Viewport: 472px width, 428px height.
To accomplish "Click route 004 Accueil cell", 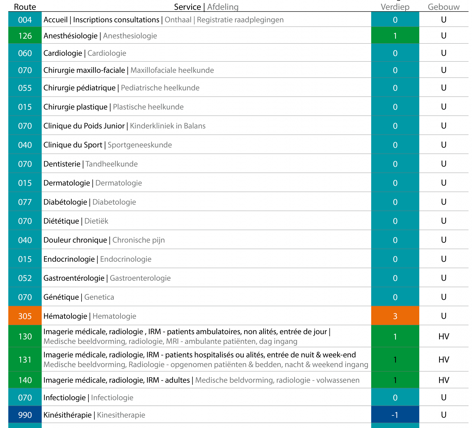I will [25, 20].
